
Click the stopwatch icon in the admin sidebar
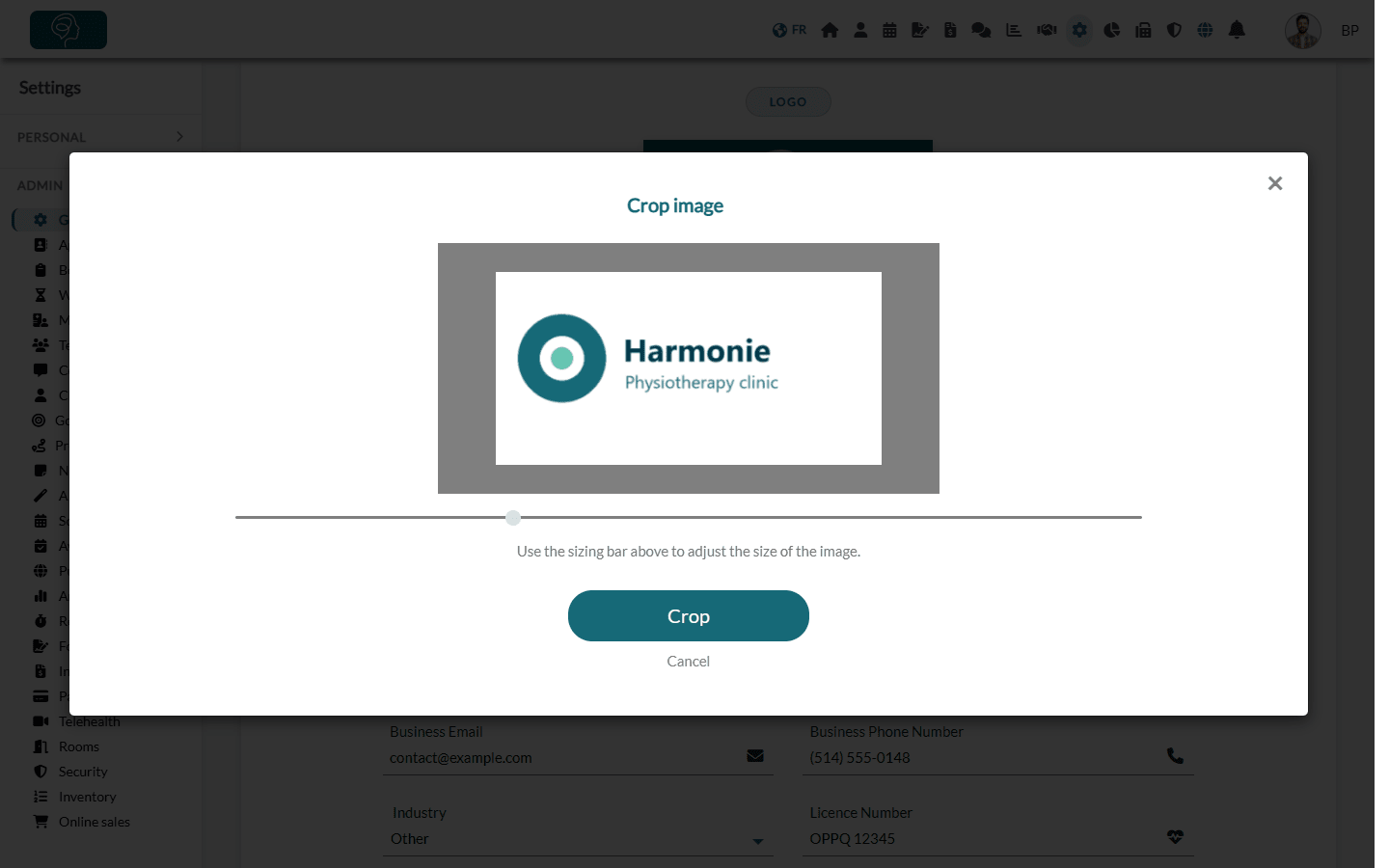(41, 621)
